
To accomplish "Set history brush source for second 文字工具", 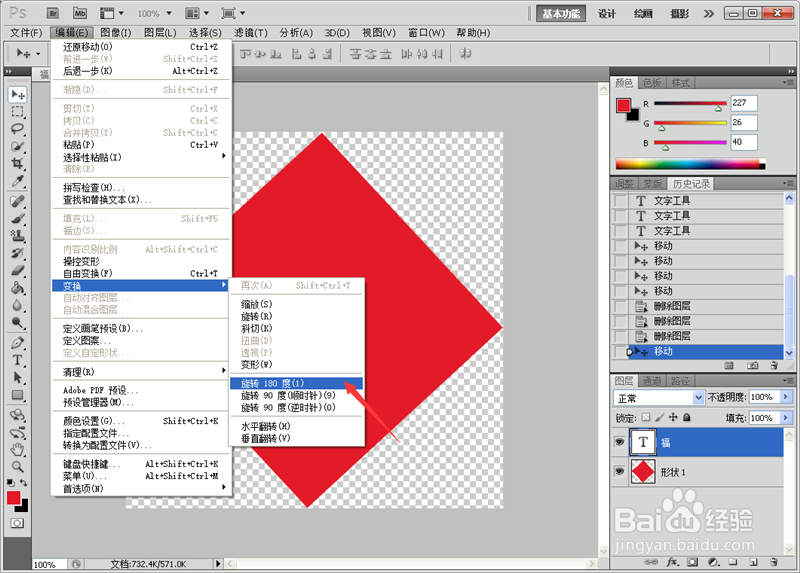I will 620,216.
